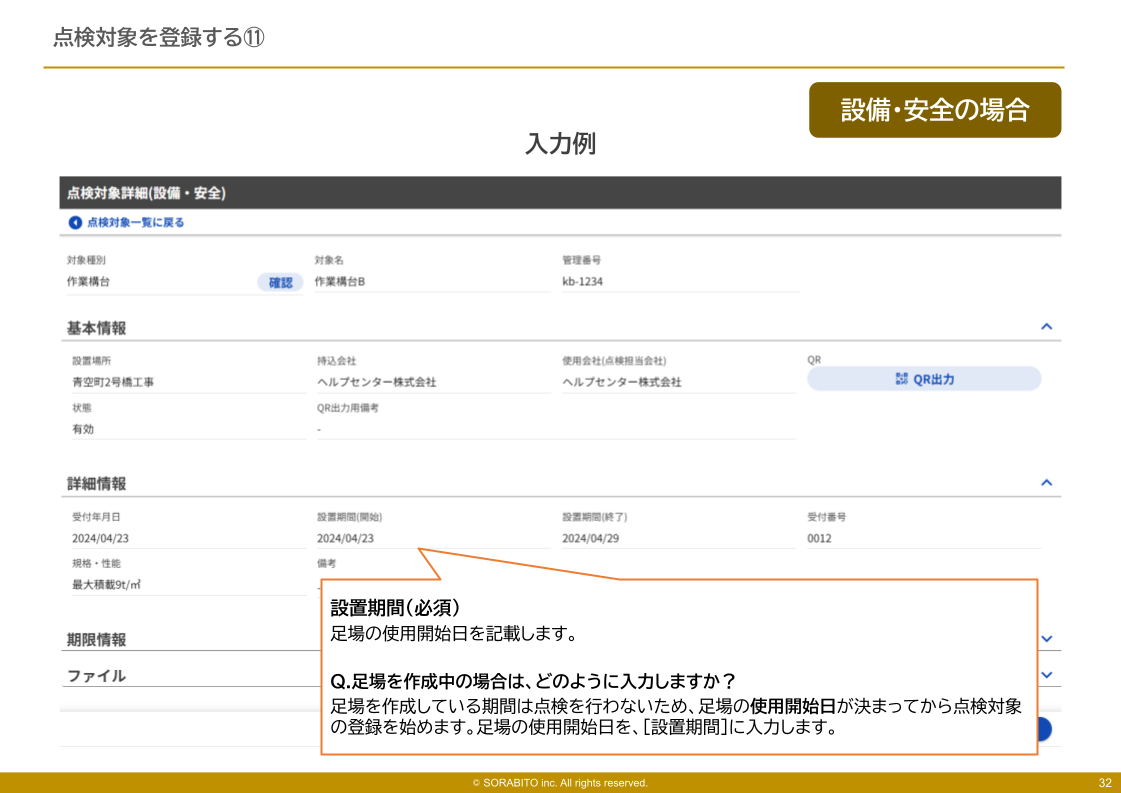1121x793 pixels.
Task: Click the QR出力 button
Action: click(923, 378)
